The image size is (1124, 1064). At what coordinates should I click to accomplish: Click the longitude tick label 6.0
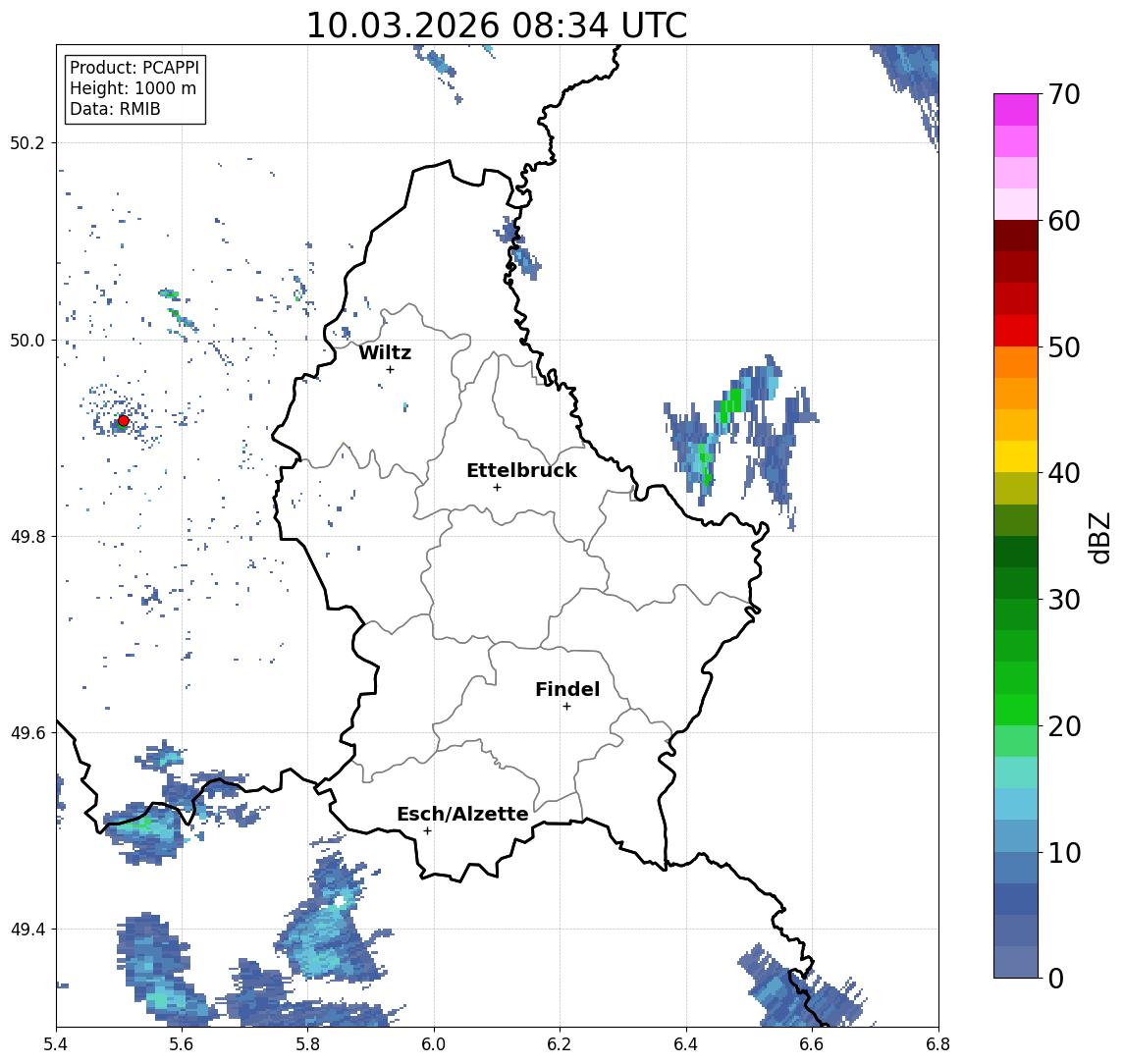(435, 1044)
